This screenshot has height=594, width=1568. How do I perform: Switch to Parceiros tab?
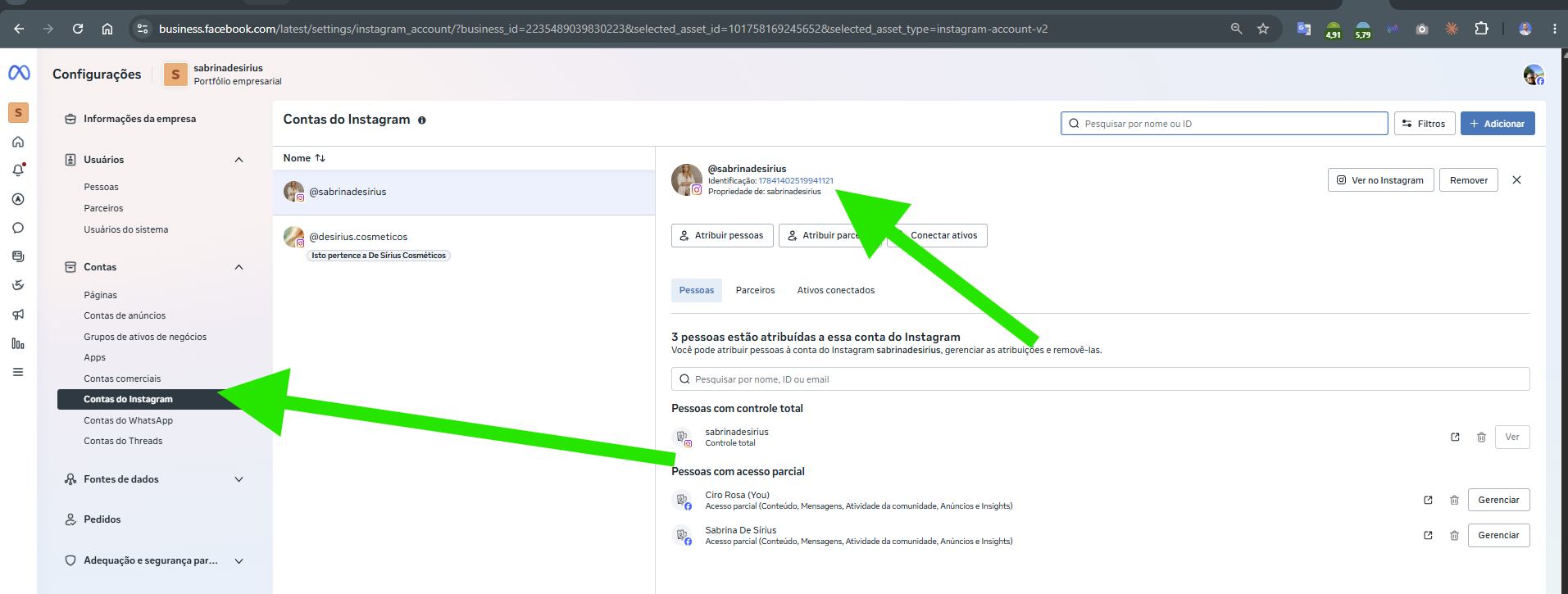tap(755, 290)
